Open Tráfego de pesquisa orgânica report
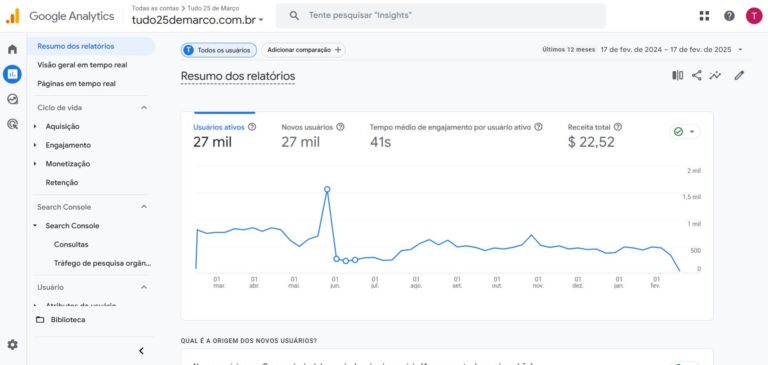This screenshot has height=365, width=768. click(102, 263)
